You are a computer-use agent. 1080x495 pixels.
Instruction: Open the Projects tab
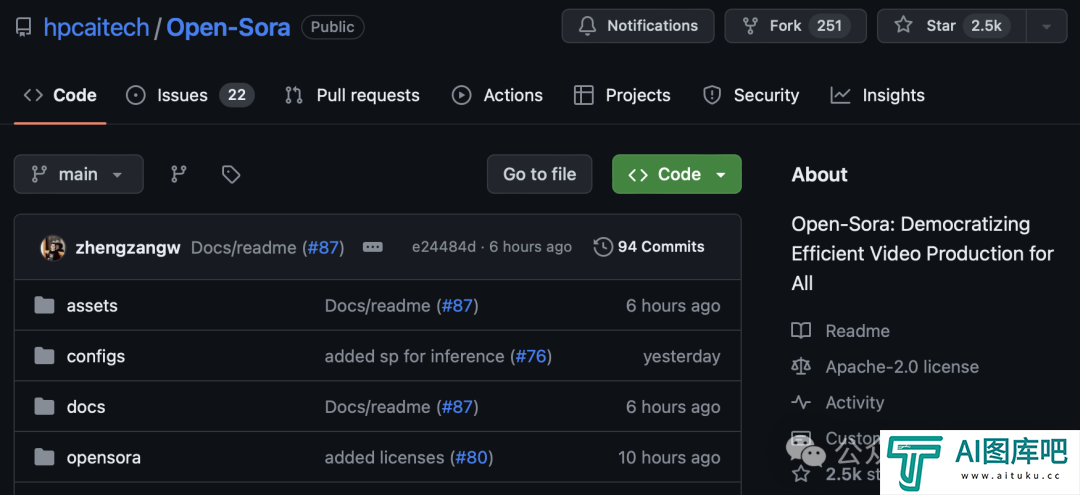click(x=622, y=95)
